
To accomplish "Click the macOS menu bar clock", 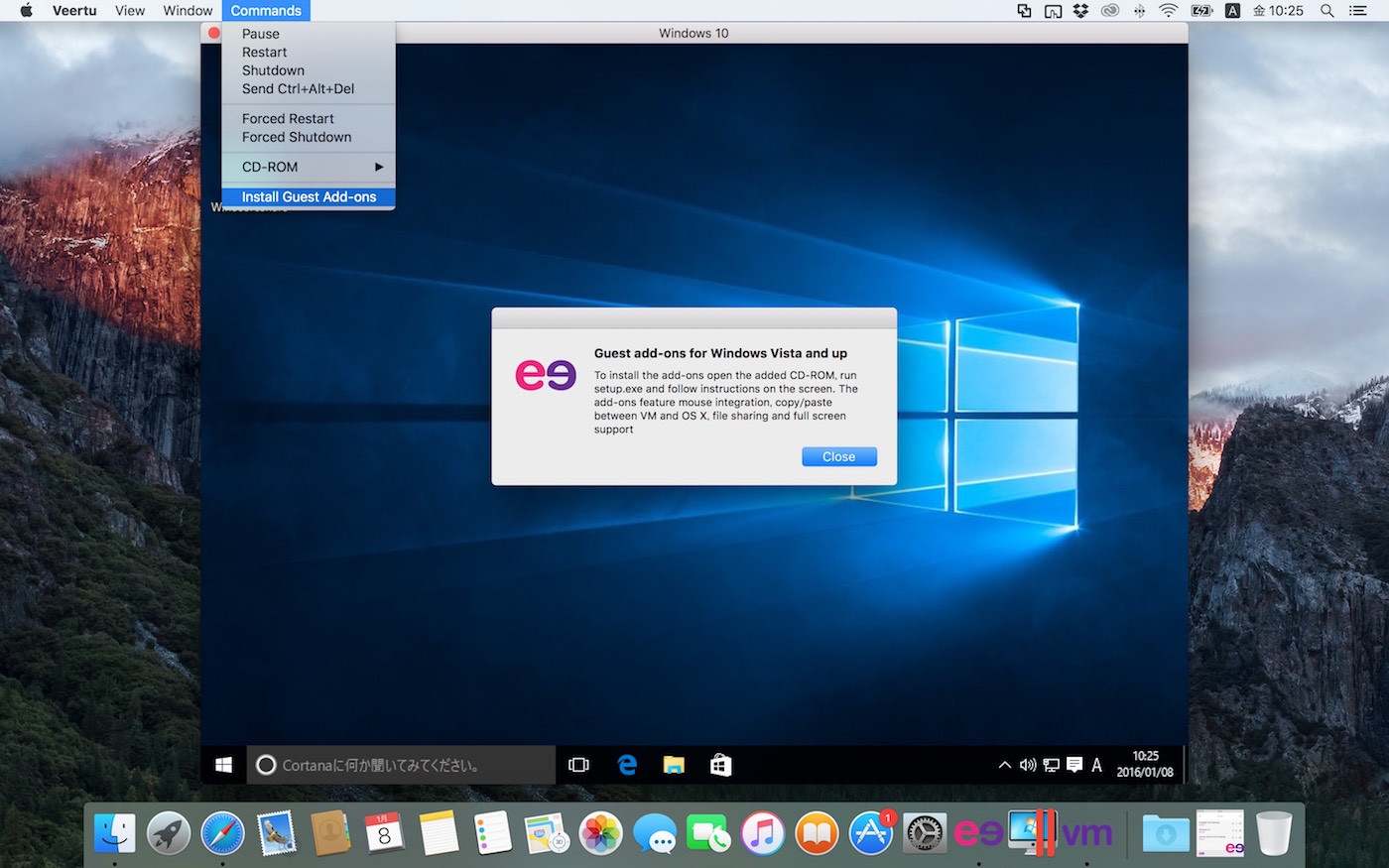I will (1278, 11).
